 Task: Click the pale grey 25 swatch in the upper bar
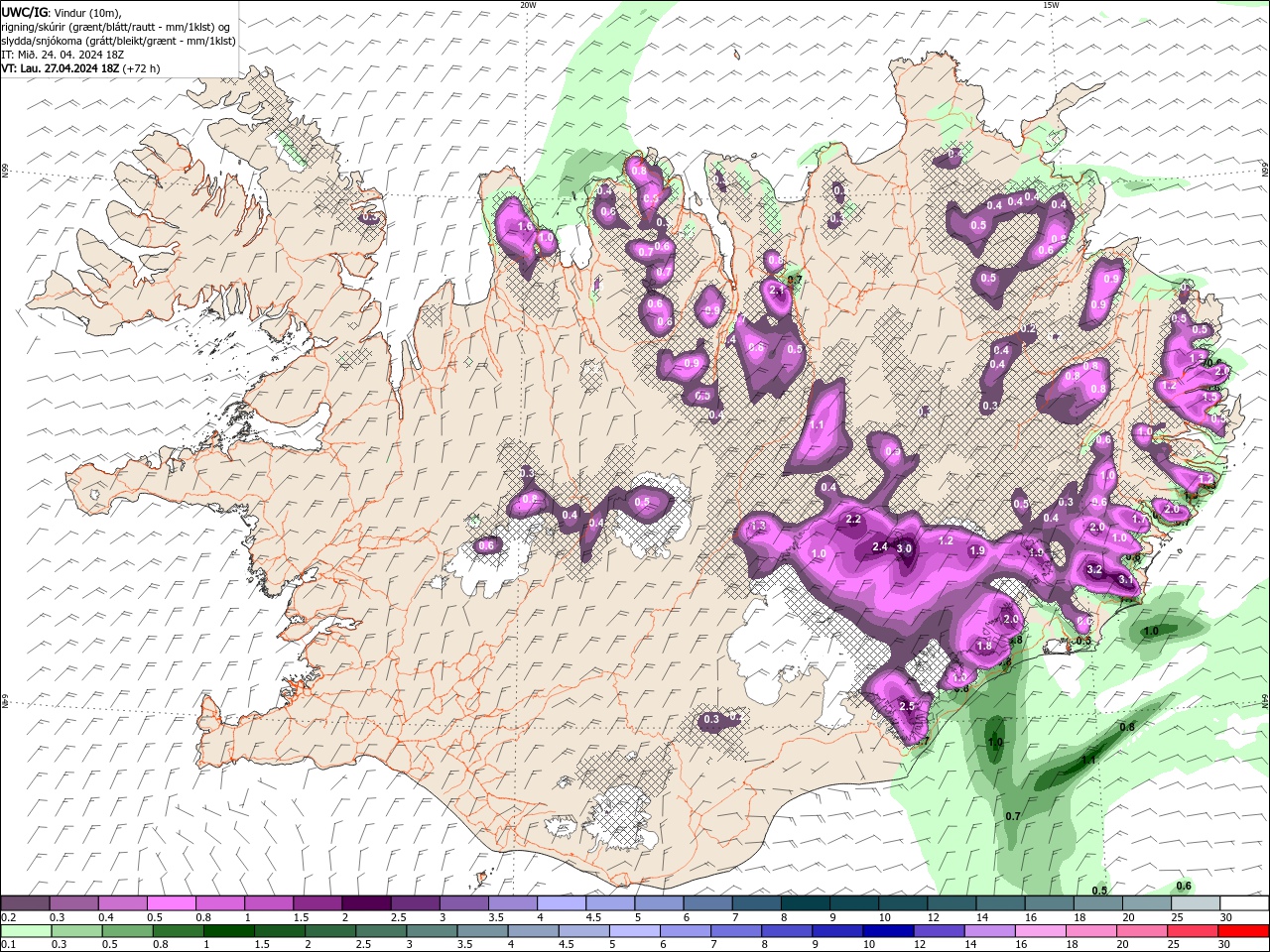(1196, 903)
